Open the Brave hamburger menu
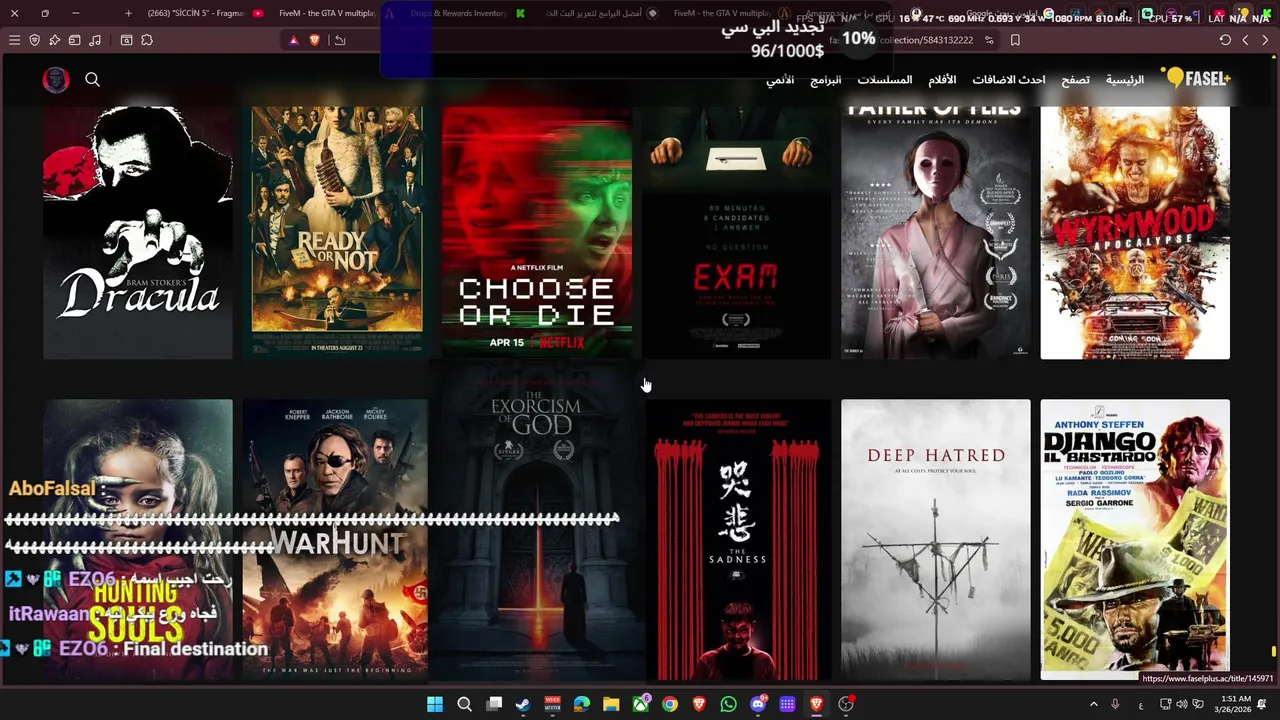 tap(14, 40)
